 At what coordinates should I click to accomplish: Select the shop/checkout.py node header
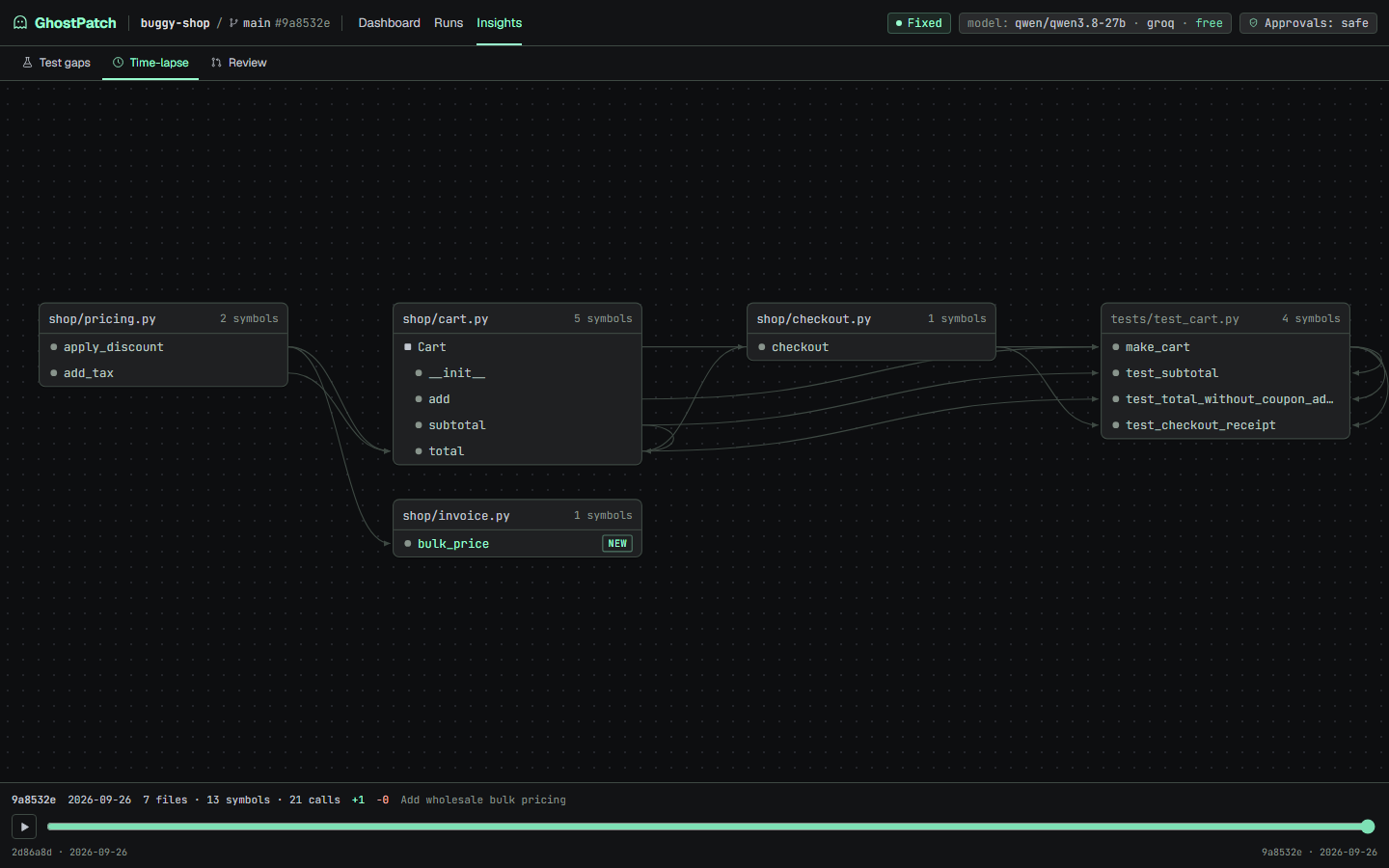871,319
